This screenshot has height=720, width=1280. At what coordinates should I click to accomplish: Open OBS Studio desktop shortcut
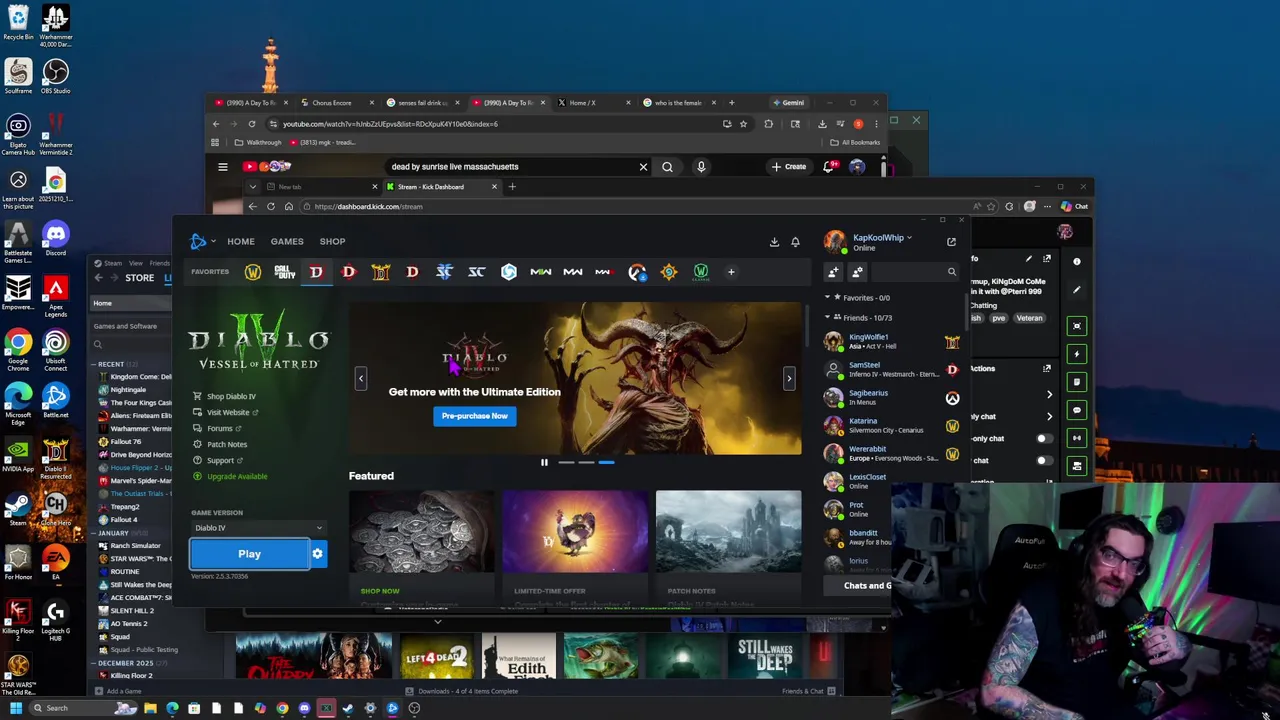pos(55,78)
